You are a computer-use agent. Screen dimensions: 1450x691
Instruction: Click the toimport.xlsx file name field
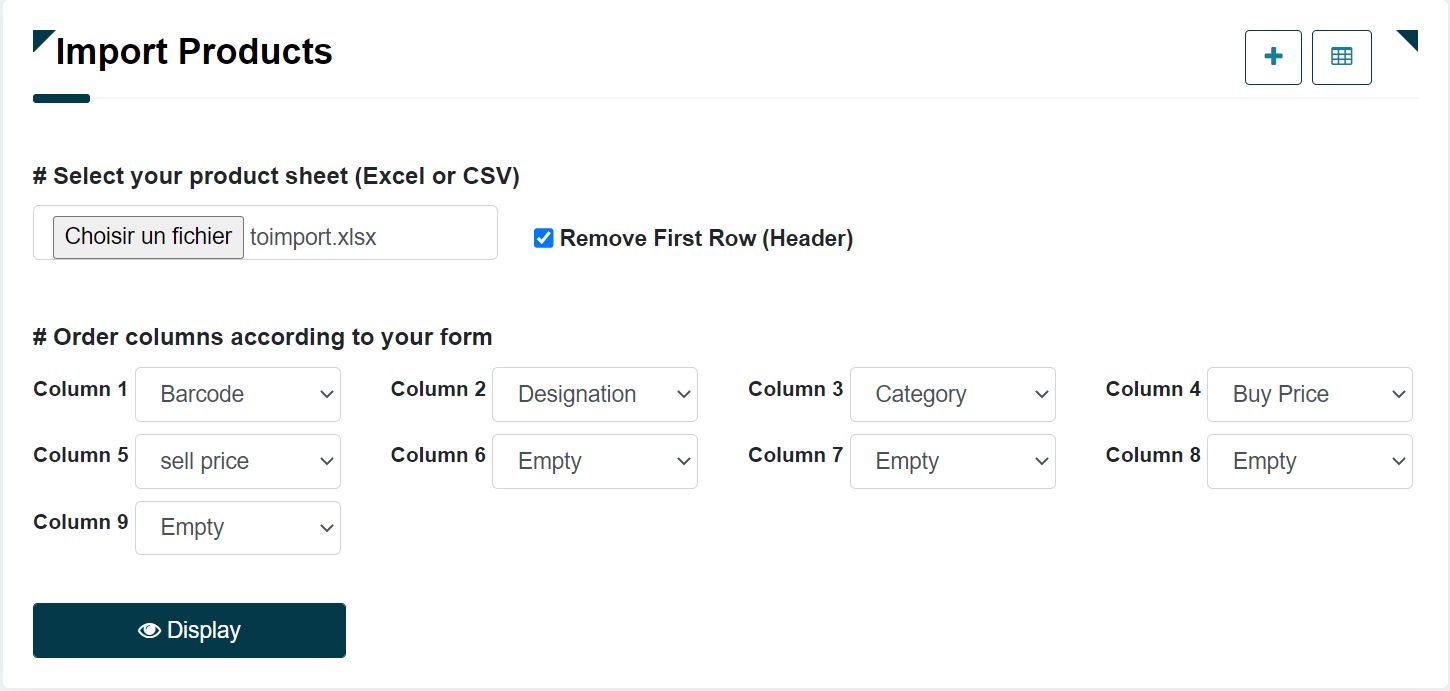click(313, 237)
